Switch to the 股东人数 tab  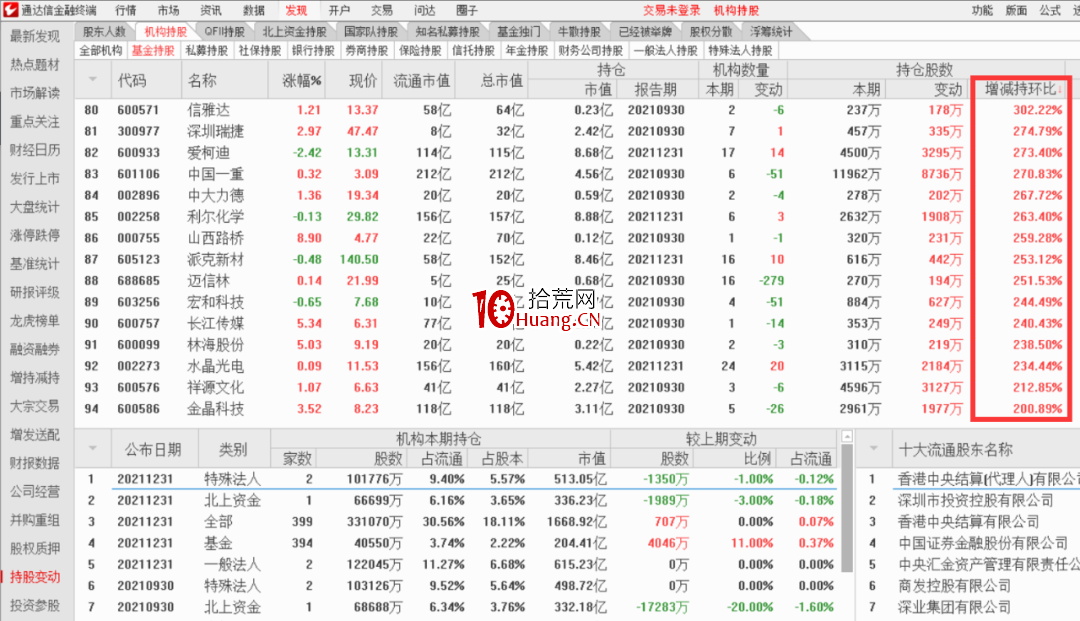click(x=105, y=32)
